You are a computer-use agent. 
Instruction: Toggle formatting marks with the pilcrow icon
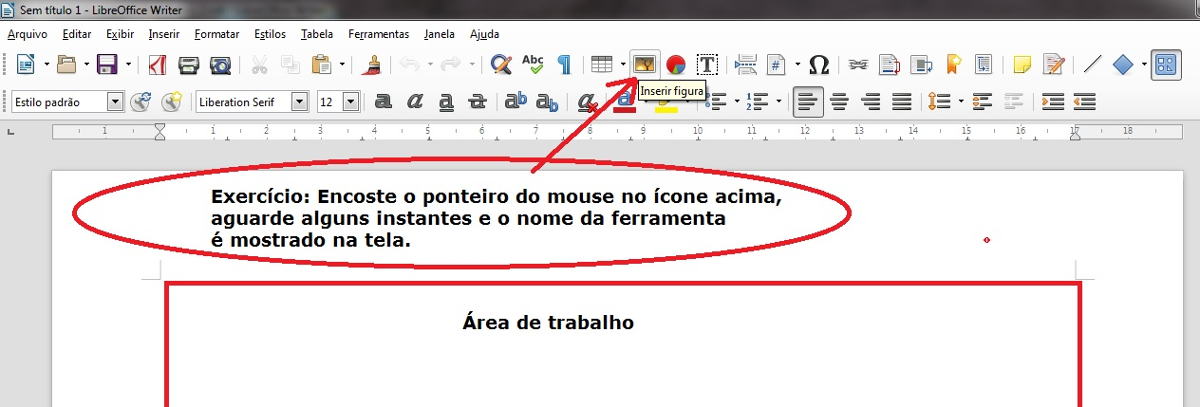564,65
